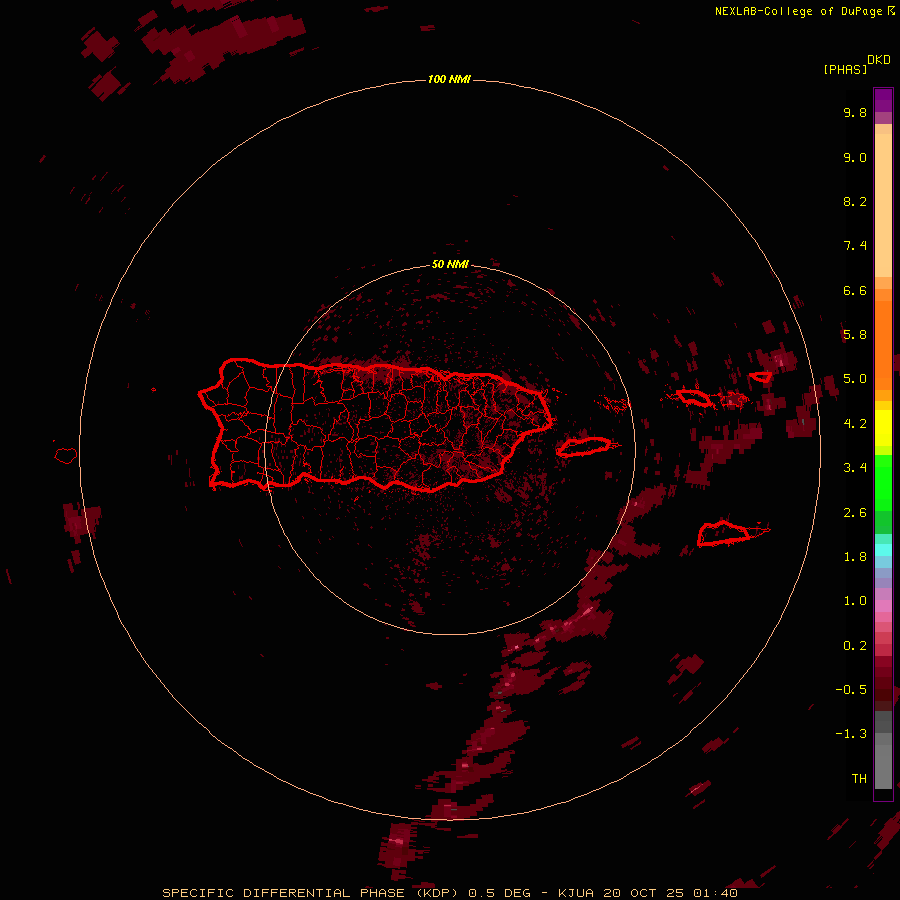Viewport: 900px width, 900px height.
Task: Select the bright green segment of the color bar
Action: point(883,482)
